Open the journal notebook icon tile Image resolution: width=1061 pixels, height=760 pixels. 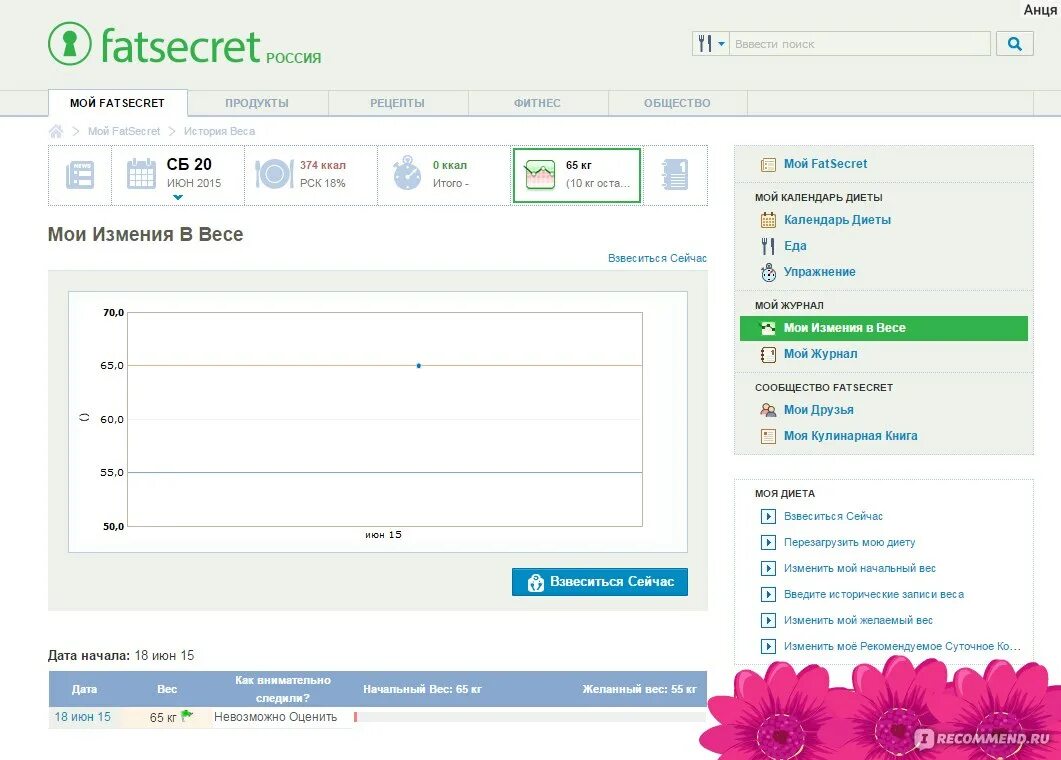(x=675, y=175)
